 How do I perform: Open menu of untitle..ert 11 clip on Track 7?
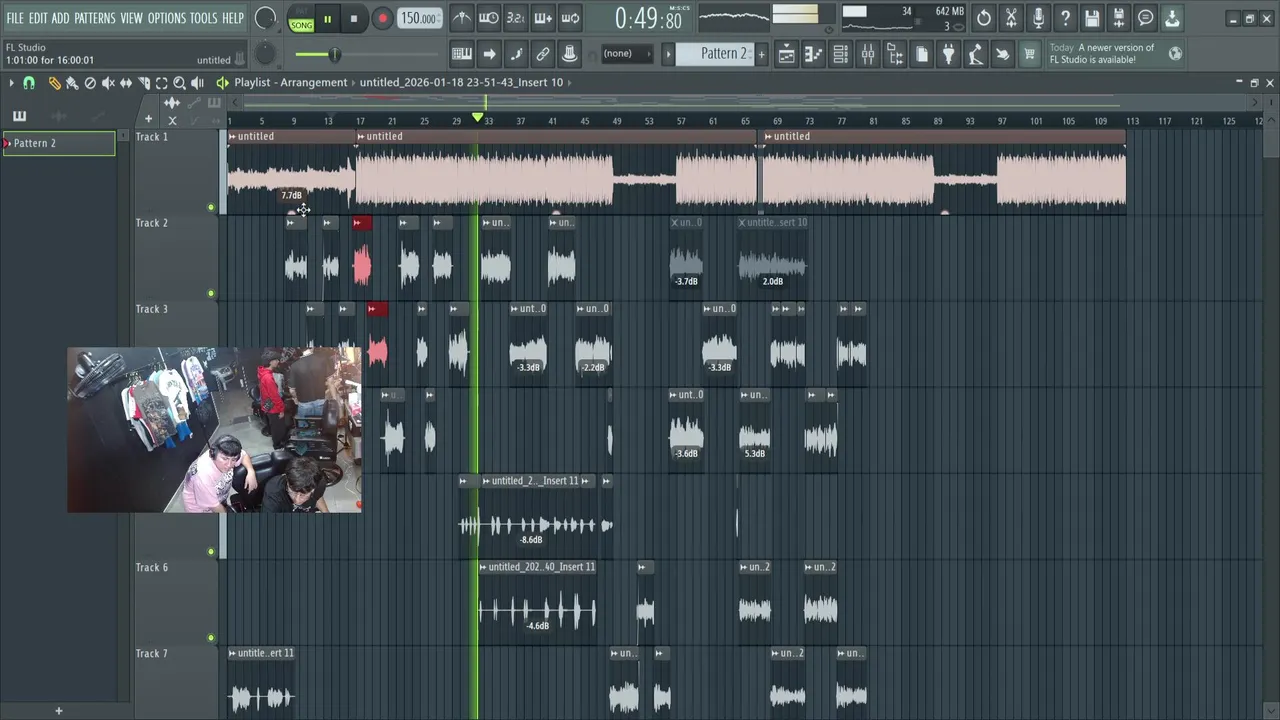point(233,653)
